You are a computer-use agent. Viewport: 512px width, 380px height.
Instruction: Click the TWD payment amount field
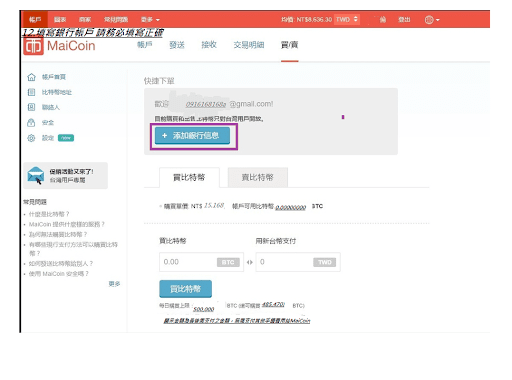[298, 262]
